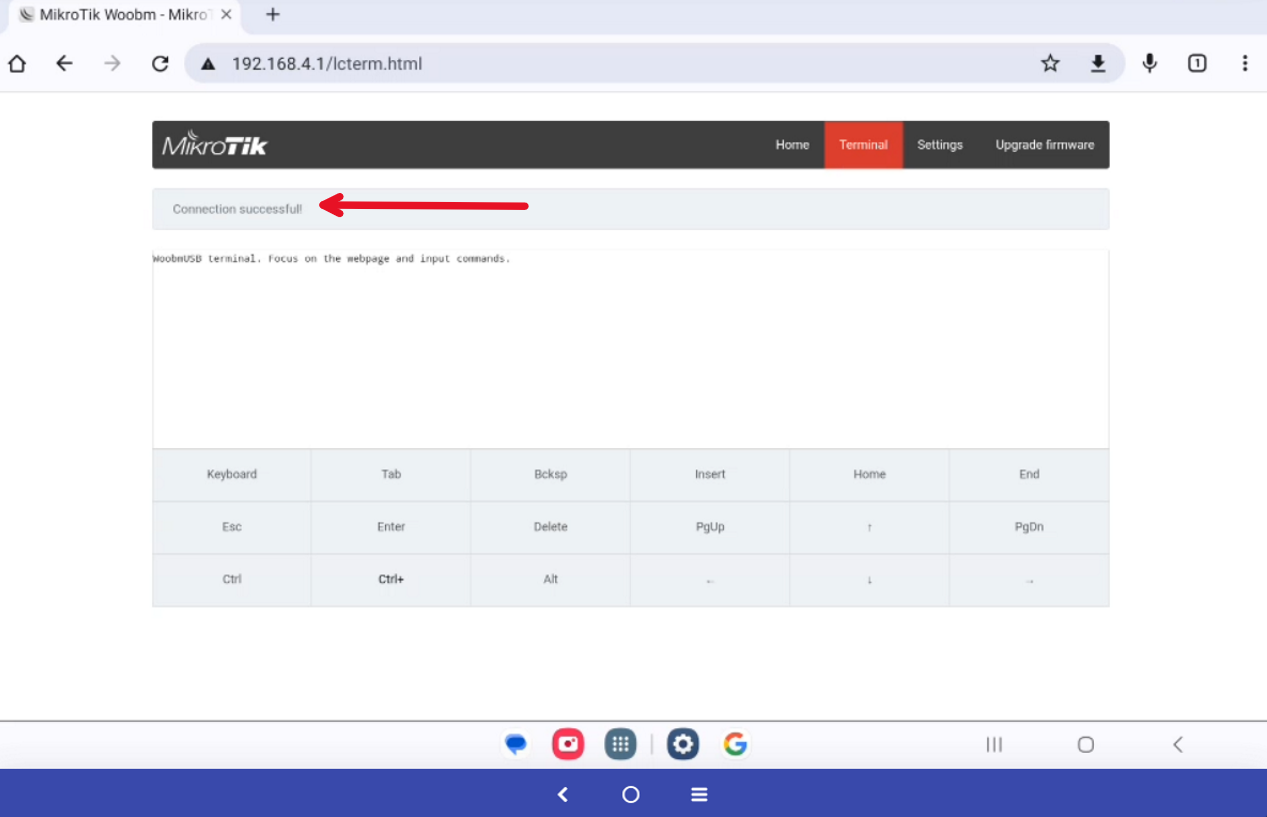
Task: Click the Enter key button
Action: click(391, 527)
